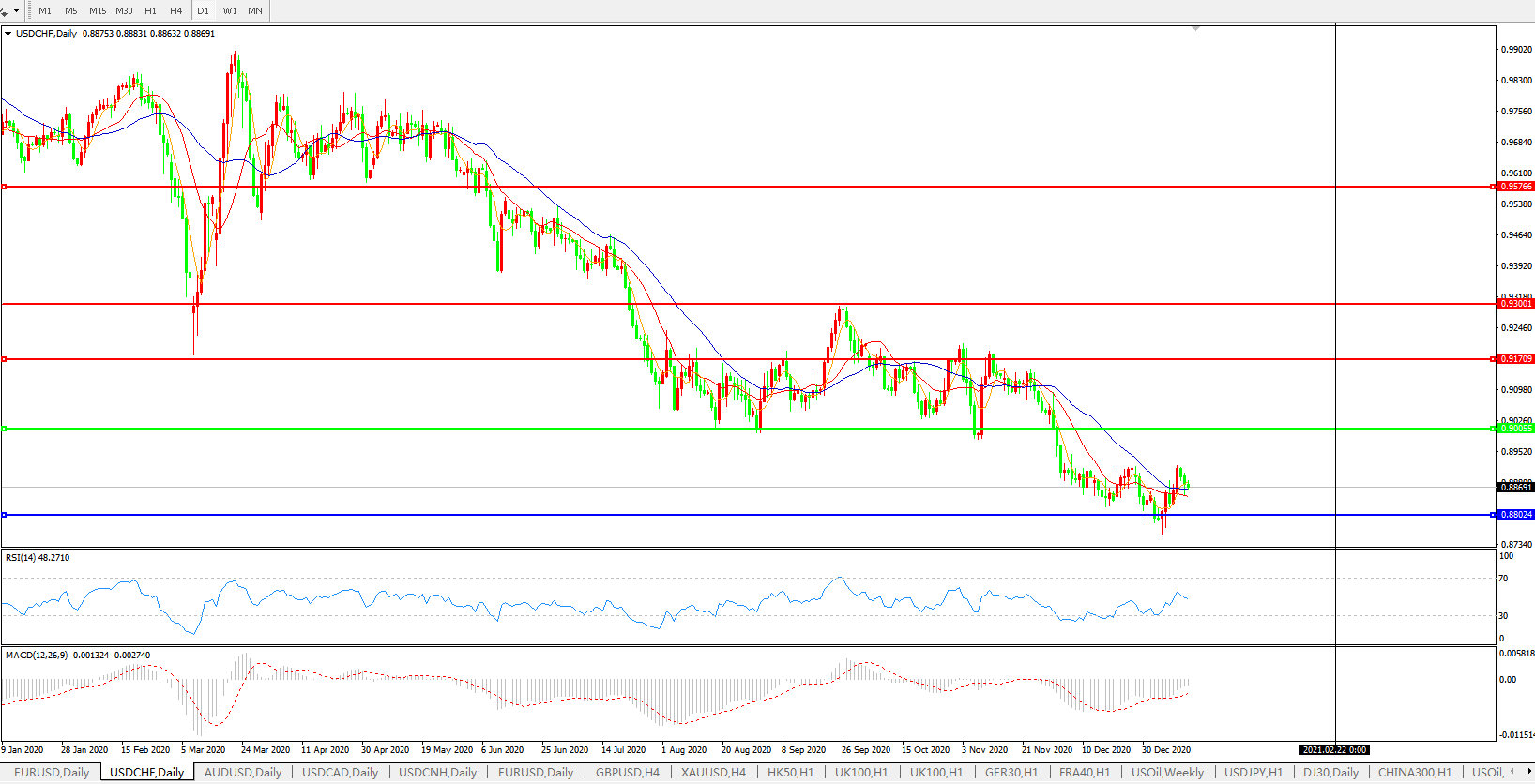Go to the USOil,Weekly chart tab

click(x=1167, y=773)
